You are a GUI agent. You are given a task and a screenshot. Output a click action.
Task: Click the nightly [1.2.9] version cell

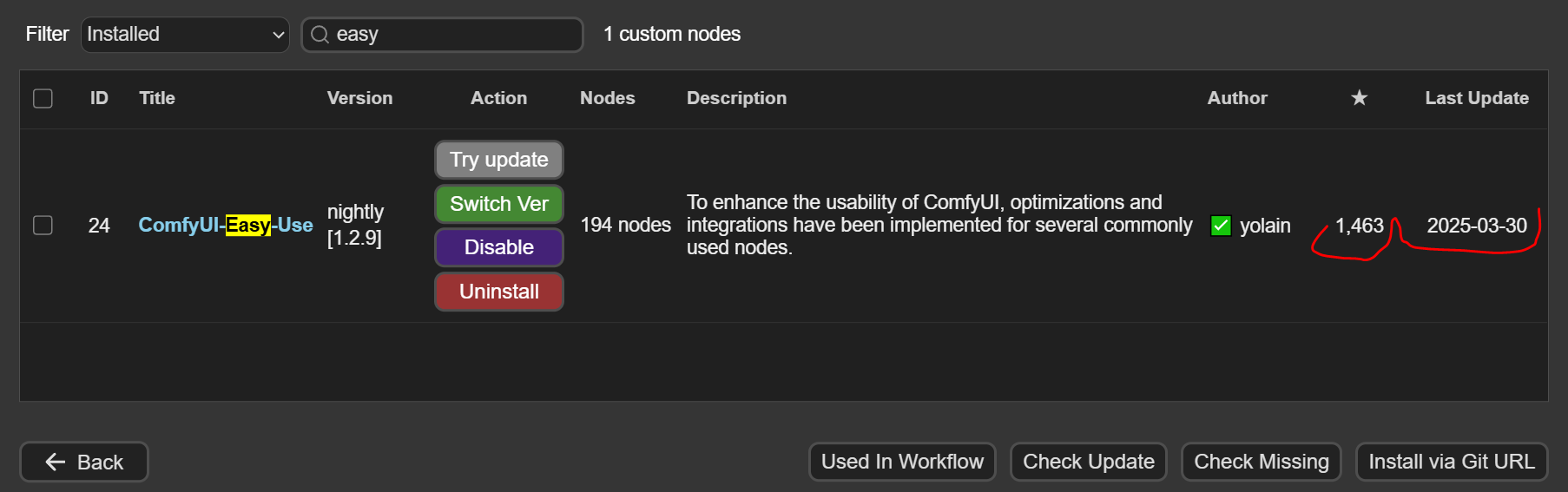pos(355,225)
